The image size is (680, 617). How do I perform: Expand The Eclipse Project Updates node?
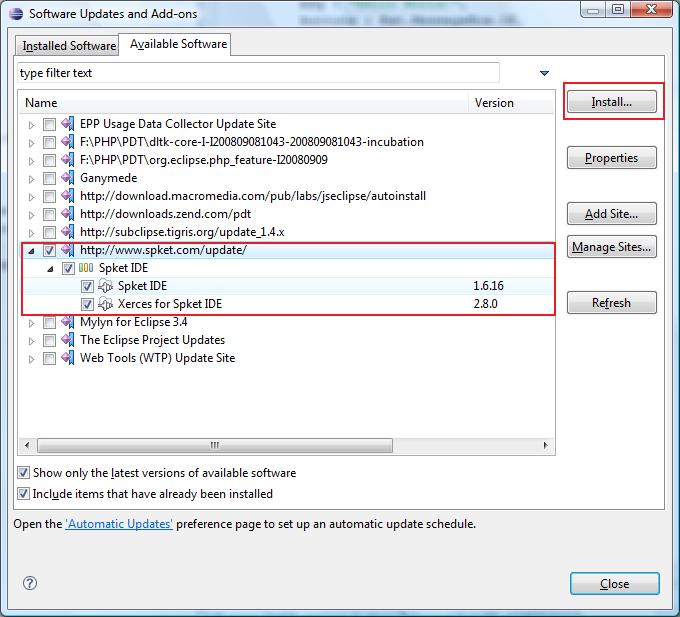tap(31, 341)
